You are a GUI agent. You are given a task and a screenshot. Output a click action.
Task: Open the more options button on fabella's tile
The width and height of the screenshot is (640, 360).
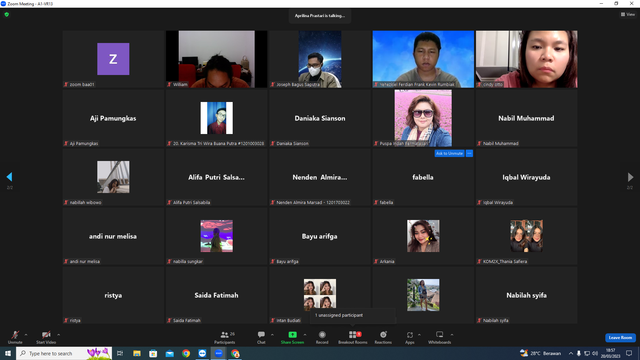469,153
